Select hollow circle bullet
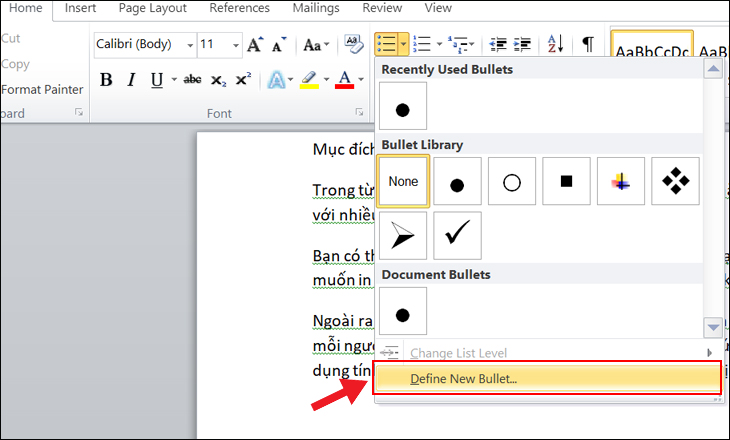Screen dimensions: 730x440 512,181
